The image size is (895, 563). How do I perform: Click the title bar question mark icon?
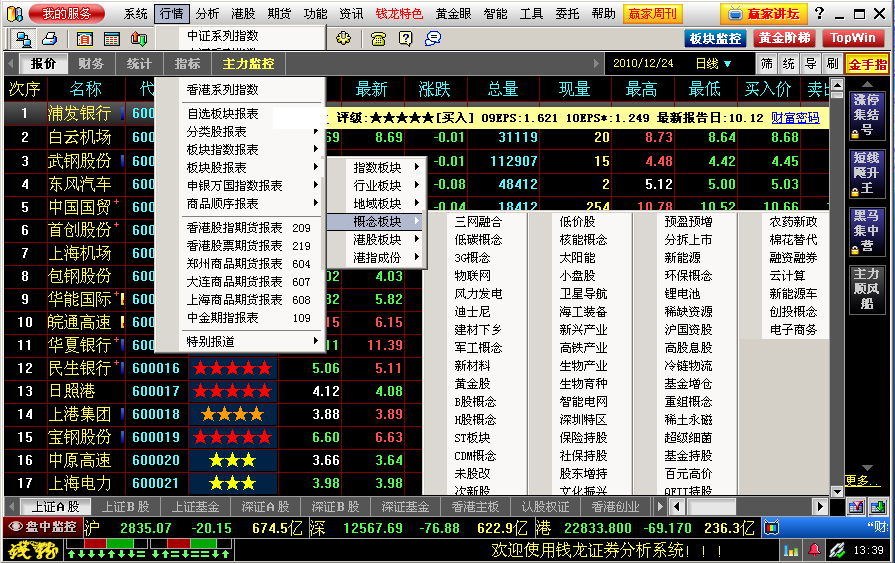click(819, 13)
